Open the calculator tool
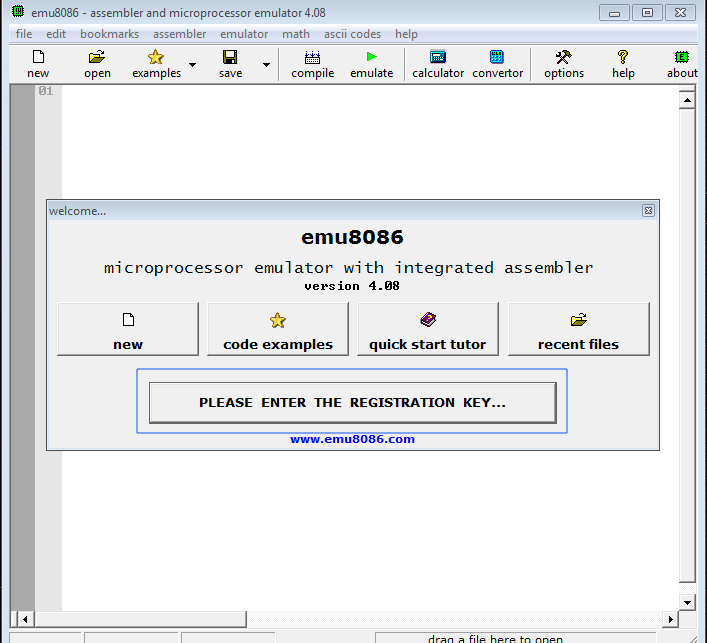Viewport: 707px width, 643px height. [x=438, y=58]
